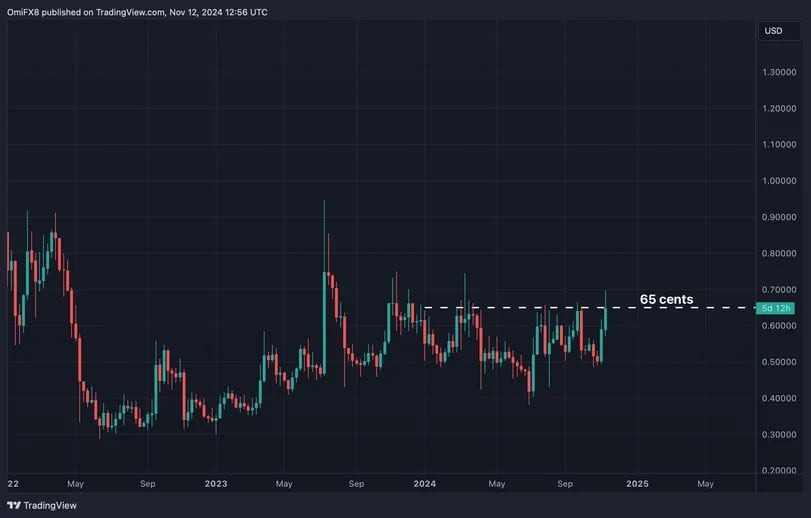
Task: Click the 2024 label on time axis
Action: pos(425,484)
